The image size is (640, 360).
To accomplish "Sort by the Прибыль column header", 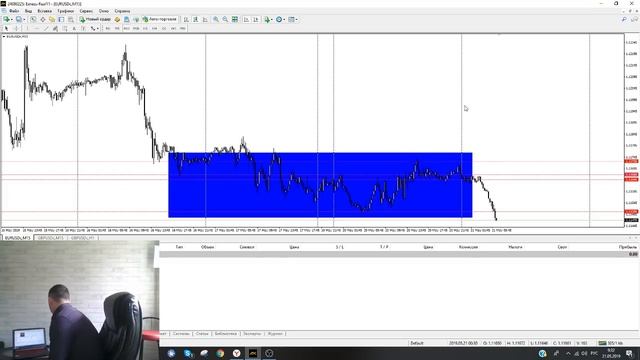I will point(627,247).
